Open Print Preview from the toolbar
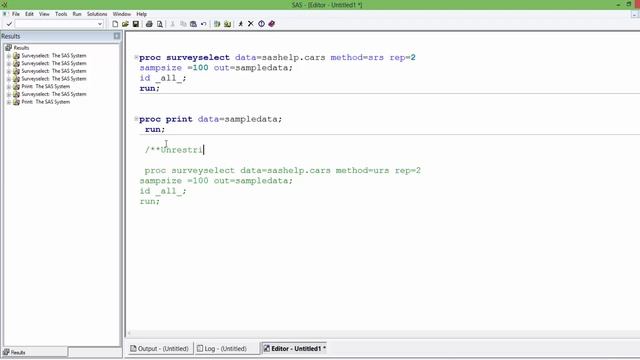The height and width of the screenshot is (360, 640). tap(160, 24)
